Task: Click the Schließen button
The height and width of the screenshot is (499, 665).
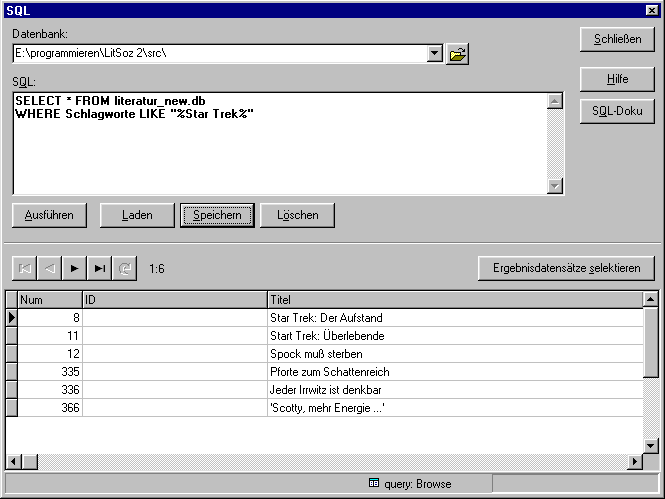Action: point(617,39)
